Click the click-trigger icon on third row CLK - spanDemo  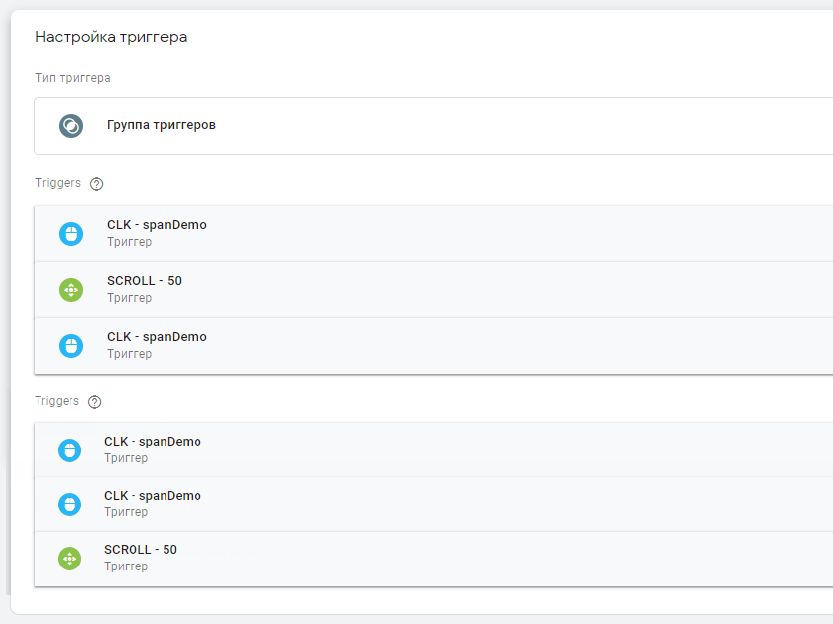click(x=70, y=345)
